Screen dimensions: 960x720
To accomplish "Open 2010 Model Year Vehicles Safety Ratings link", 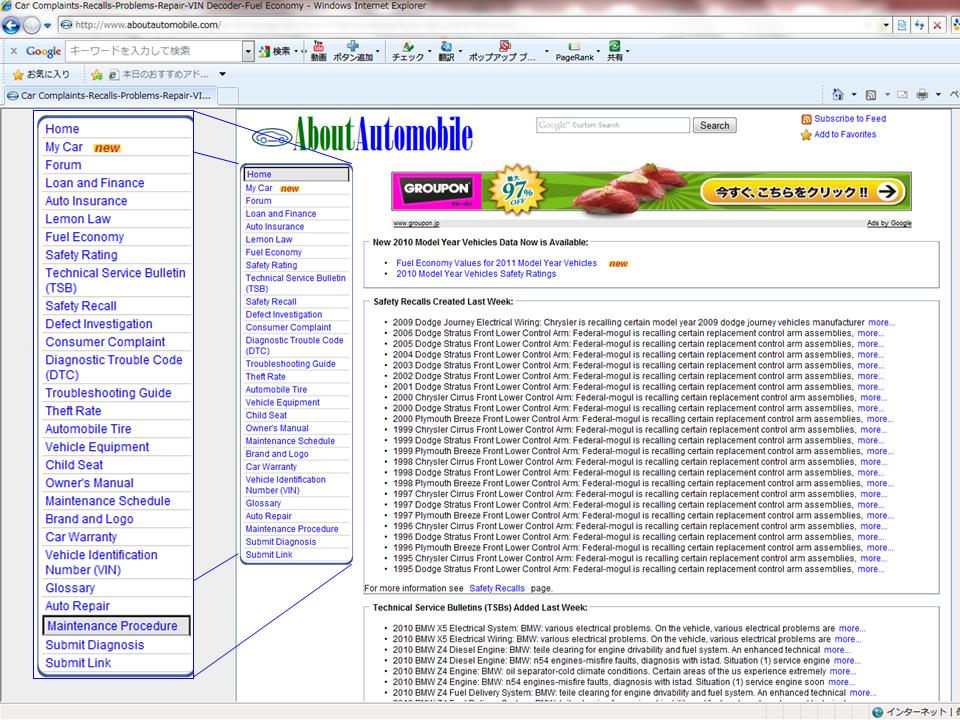I will pyautogui.click(x=476, y=274).
